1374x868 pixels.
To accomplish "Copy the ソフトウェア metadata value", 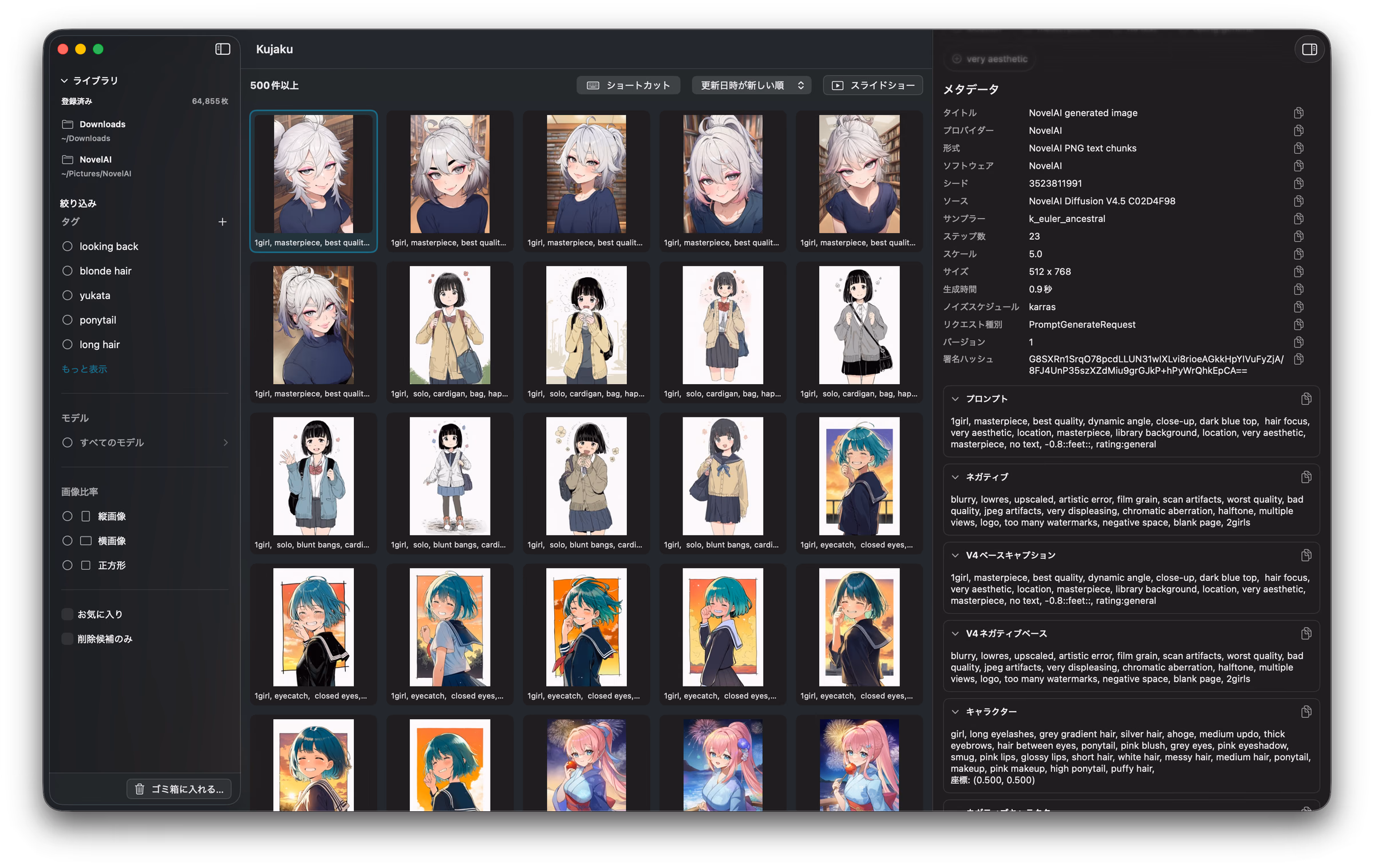I will (1298, 166).
